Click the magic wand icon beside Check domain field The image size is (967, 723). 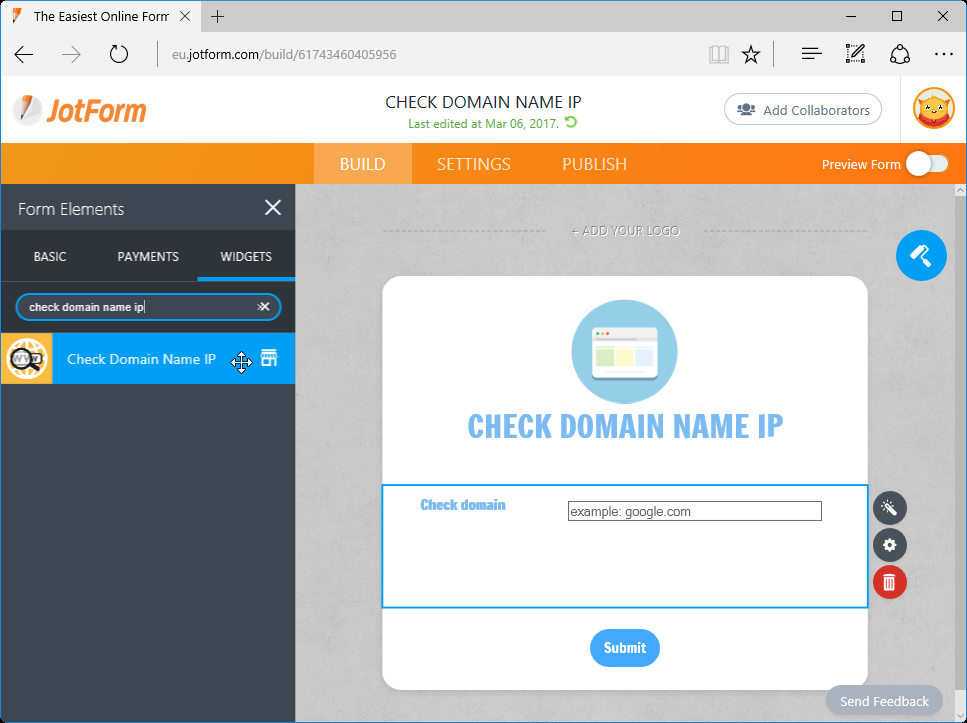[889, 508]
